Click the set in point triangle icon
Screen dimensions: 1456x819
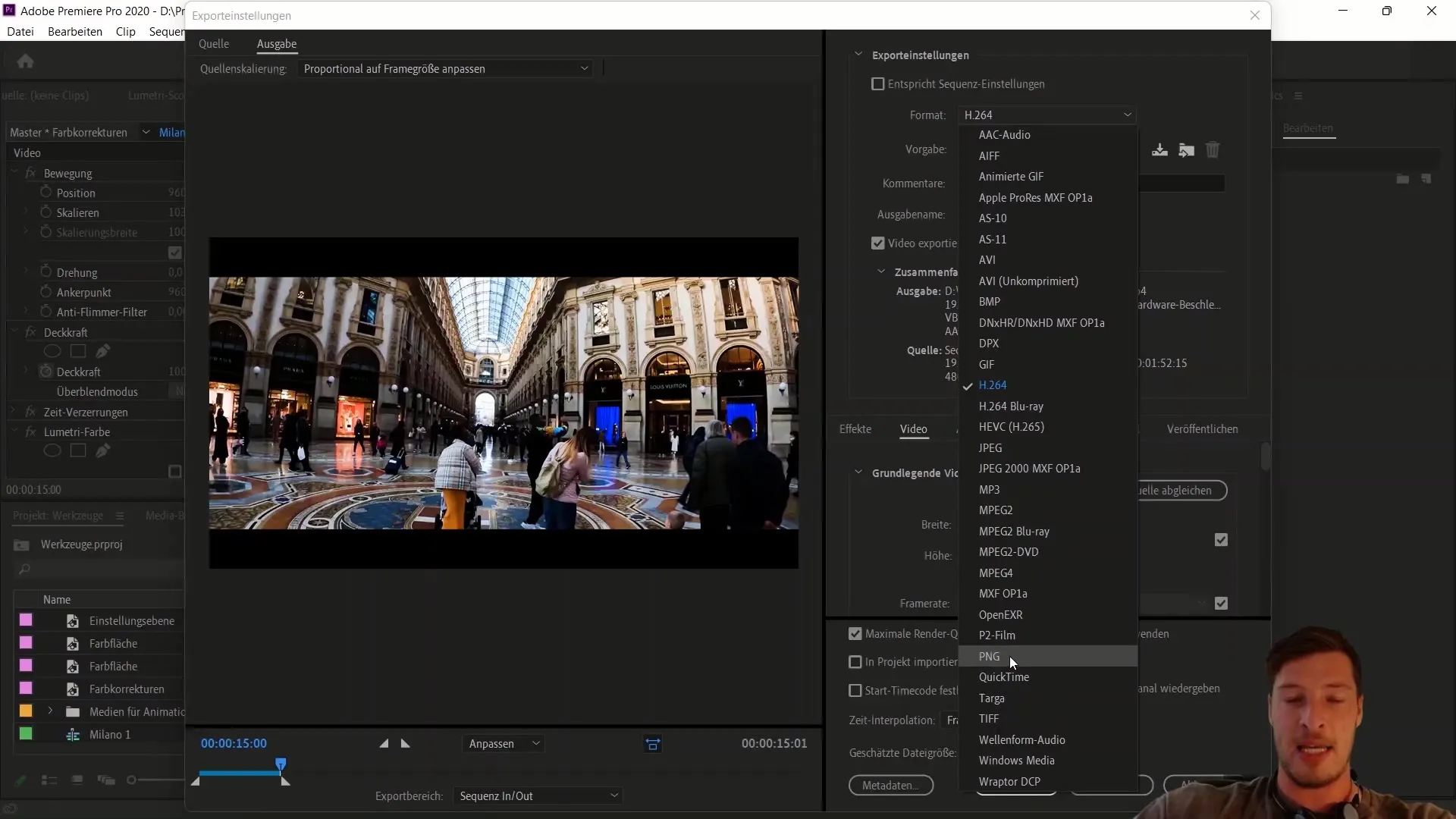[384, 744]
